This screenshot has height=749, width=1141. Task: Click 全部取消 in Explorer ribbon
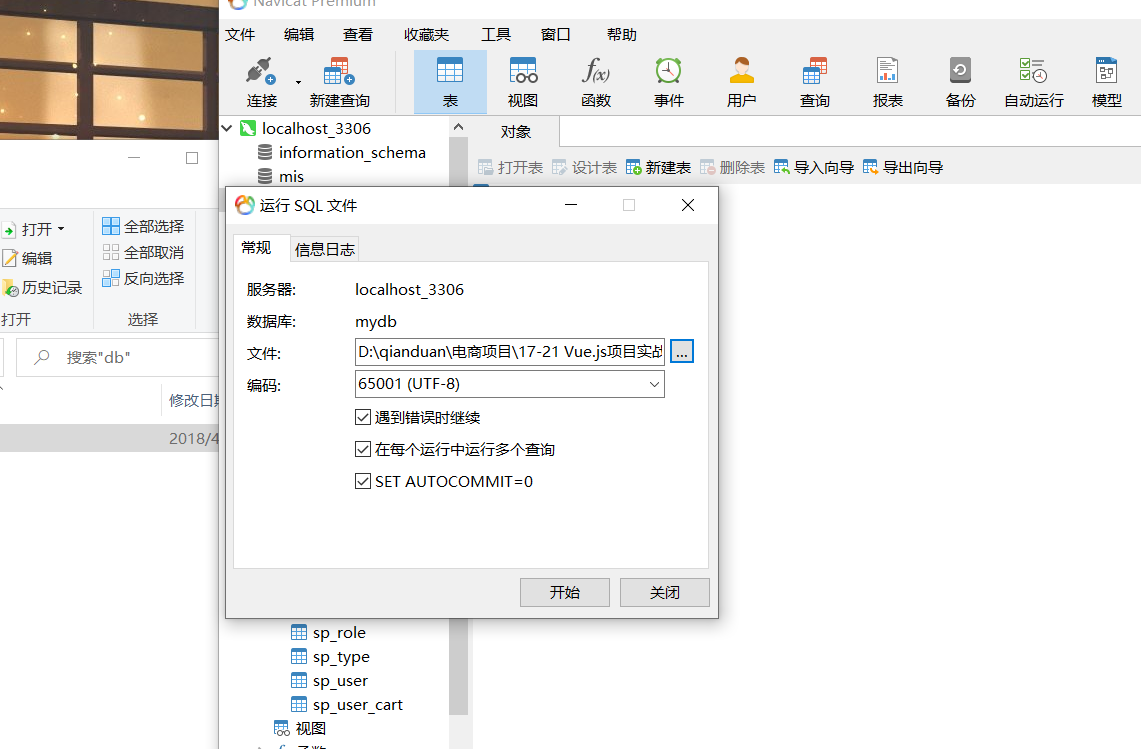click(x=143, y=253)
